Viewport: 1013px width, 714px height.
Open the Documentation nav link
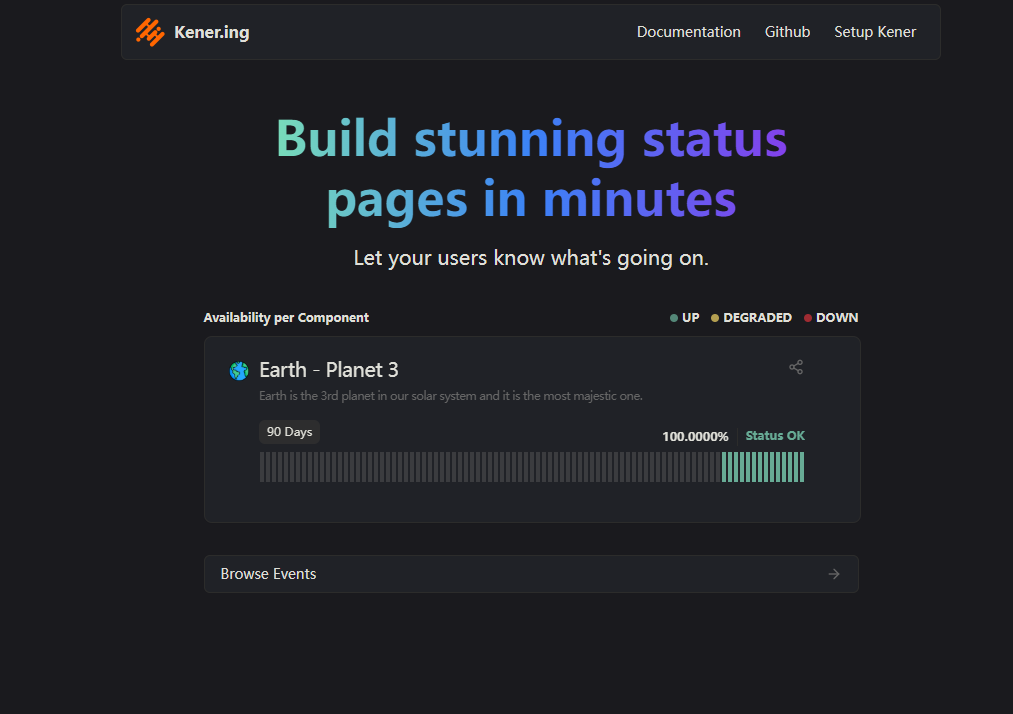[x=689, y=32]
